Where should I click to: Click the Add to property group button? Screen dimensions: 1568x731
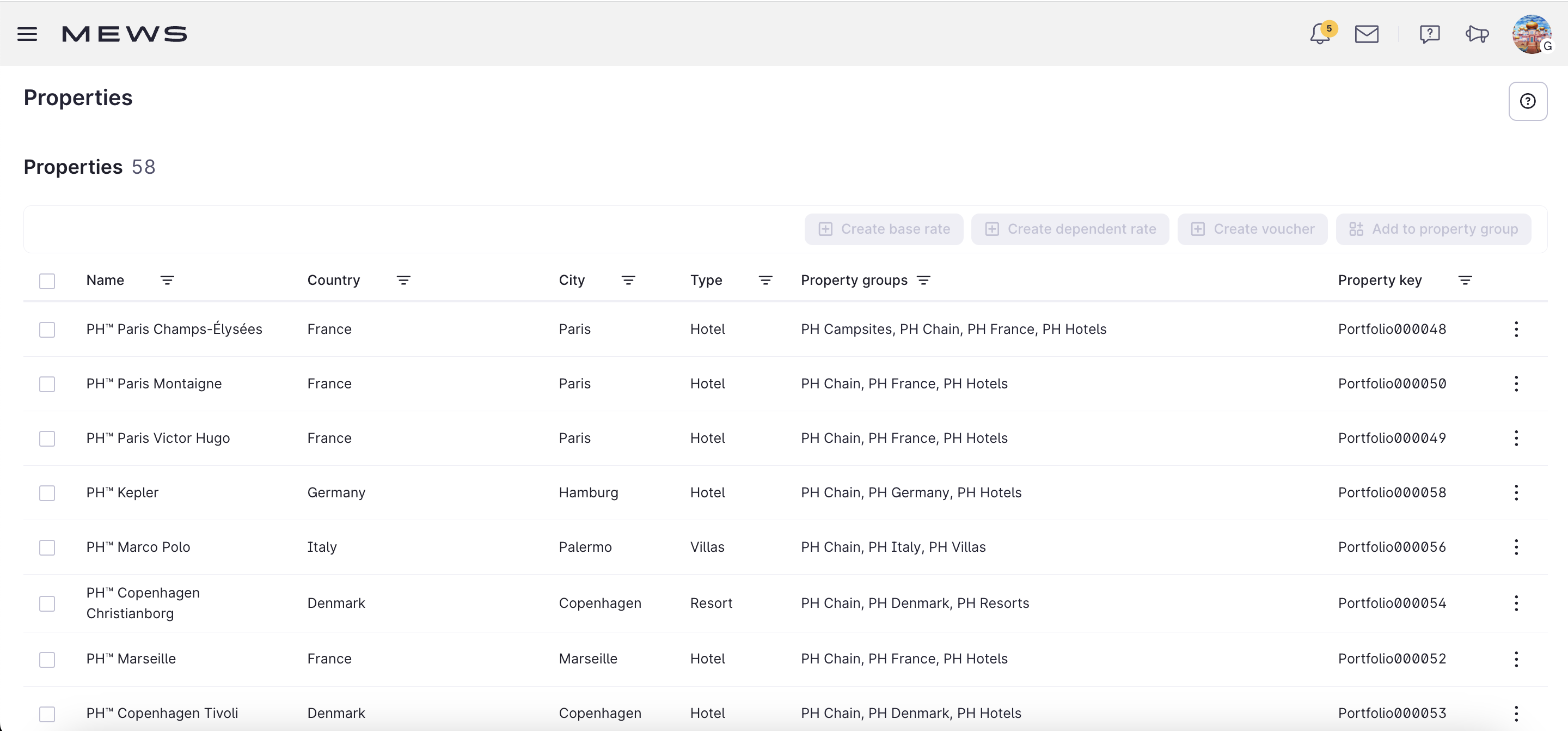pos(1434,229)
